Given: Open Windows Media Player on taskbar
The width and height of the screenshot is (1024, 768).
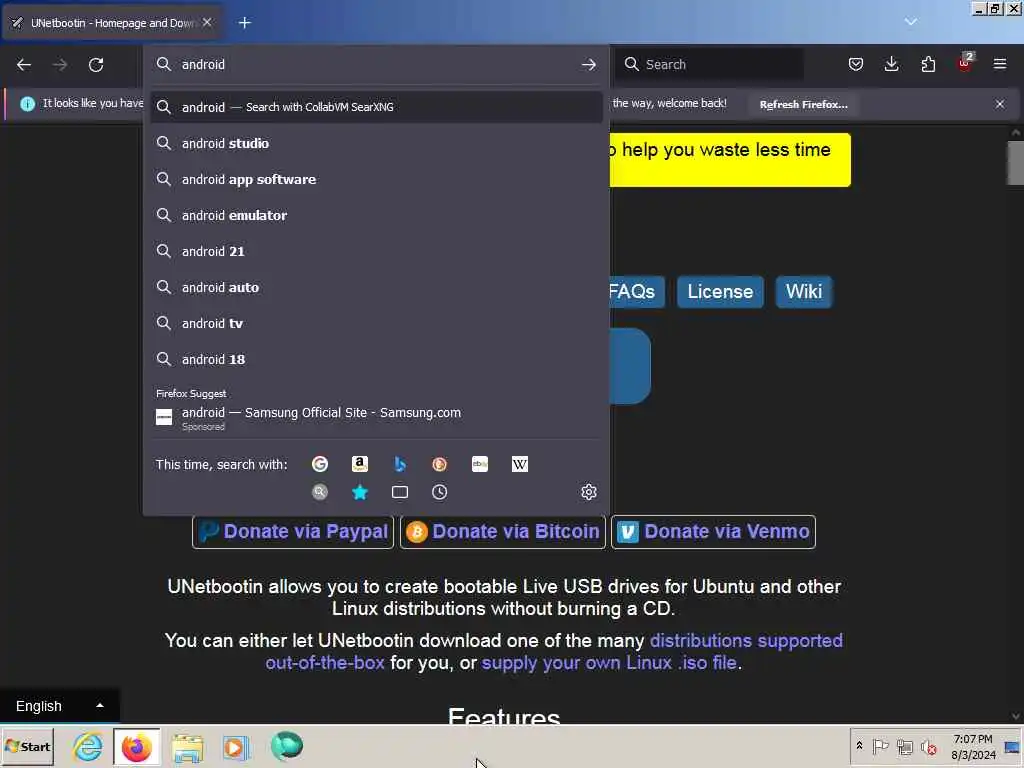Looking at the screenshot, I should point(236,746).
